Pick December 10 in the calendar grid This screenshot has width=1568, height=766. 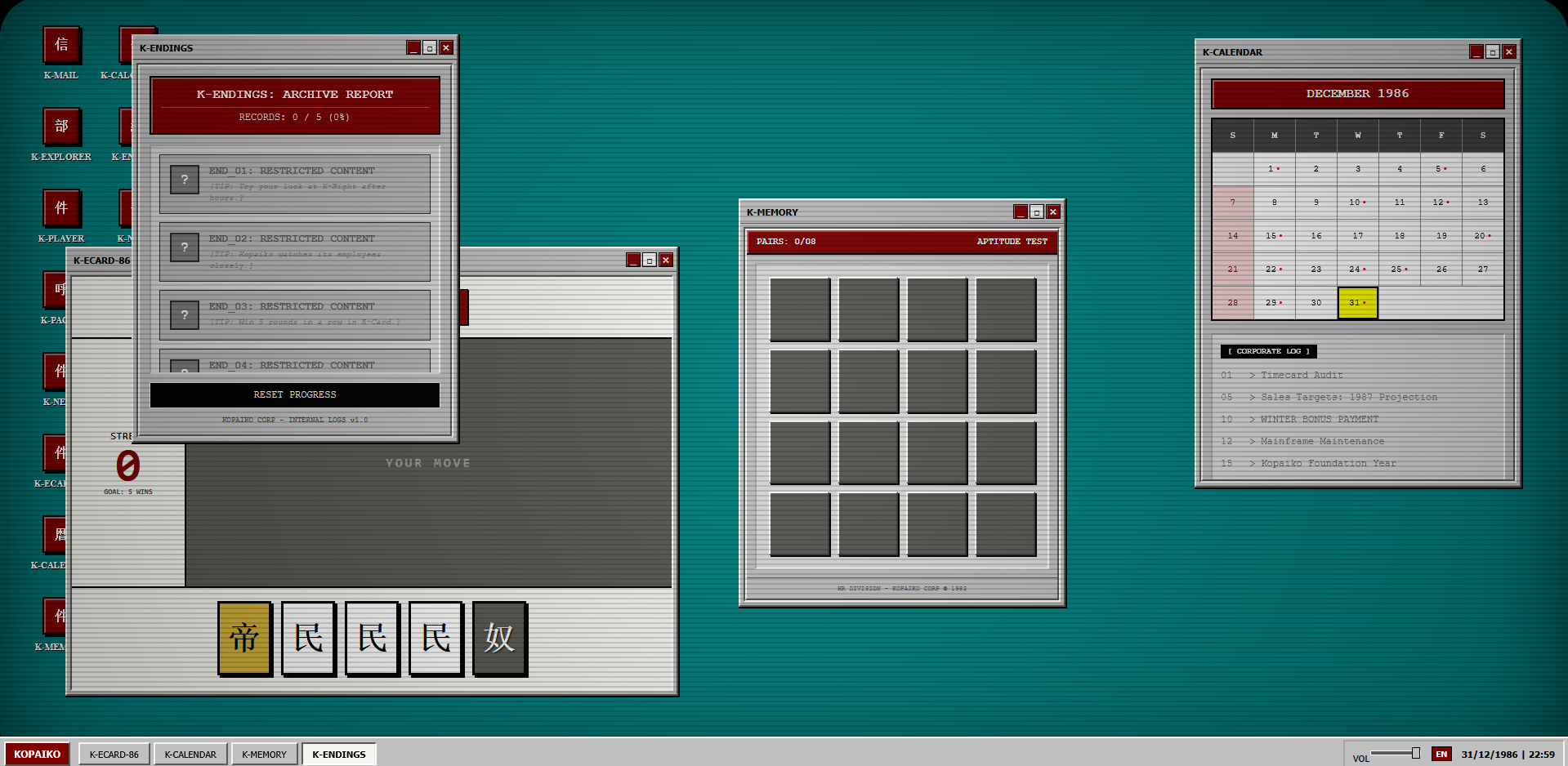click(x=1357, y=203)
